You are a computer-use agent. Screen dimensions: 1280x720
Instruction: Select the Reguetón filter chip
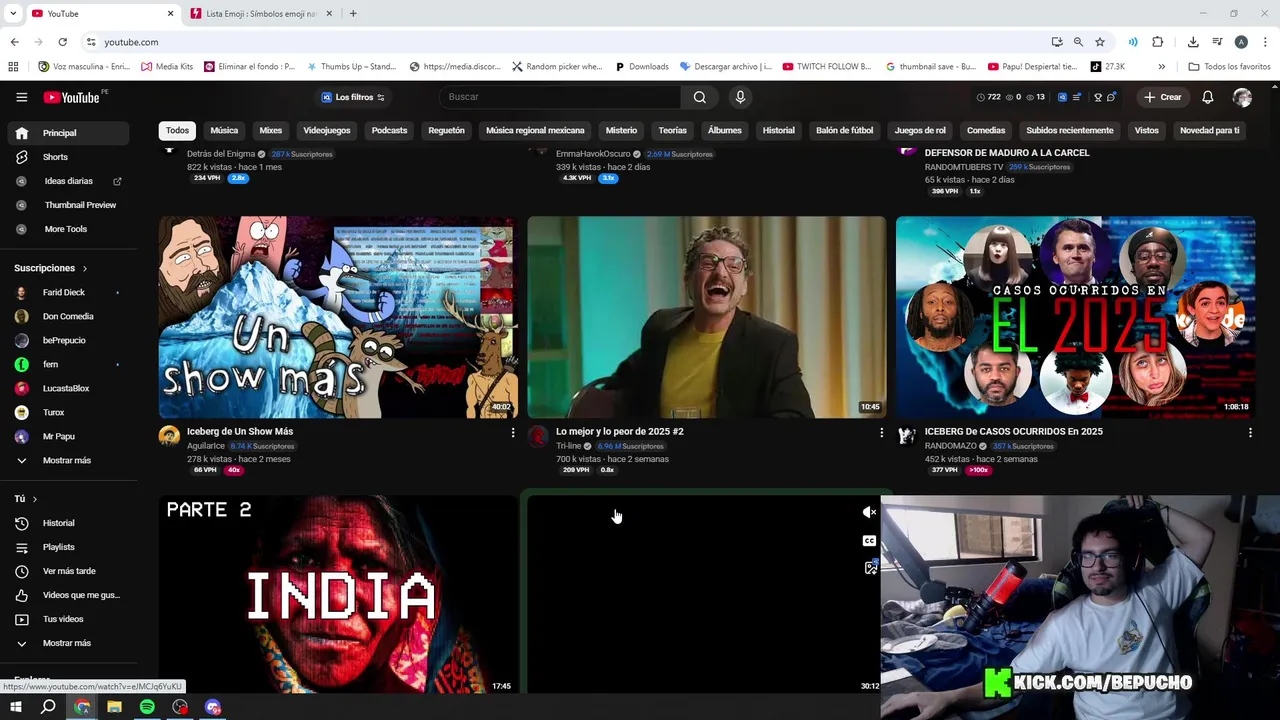point(446,130)
